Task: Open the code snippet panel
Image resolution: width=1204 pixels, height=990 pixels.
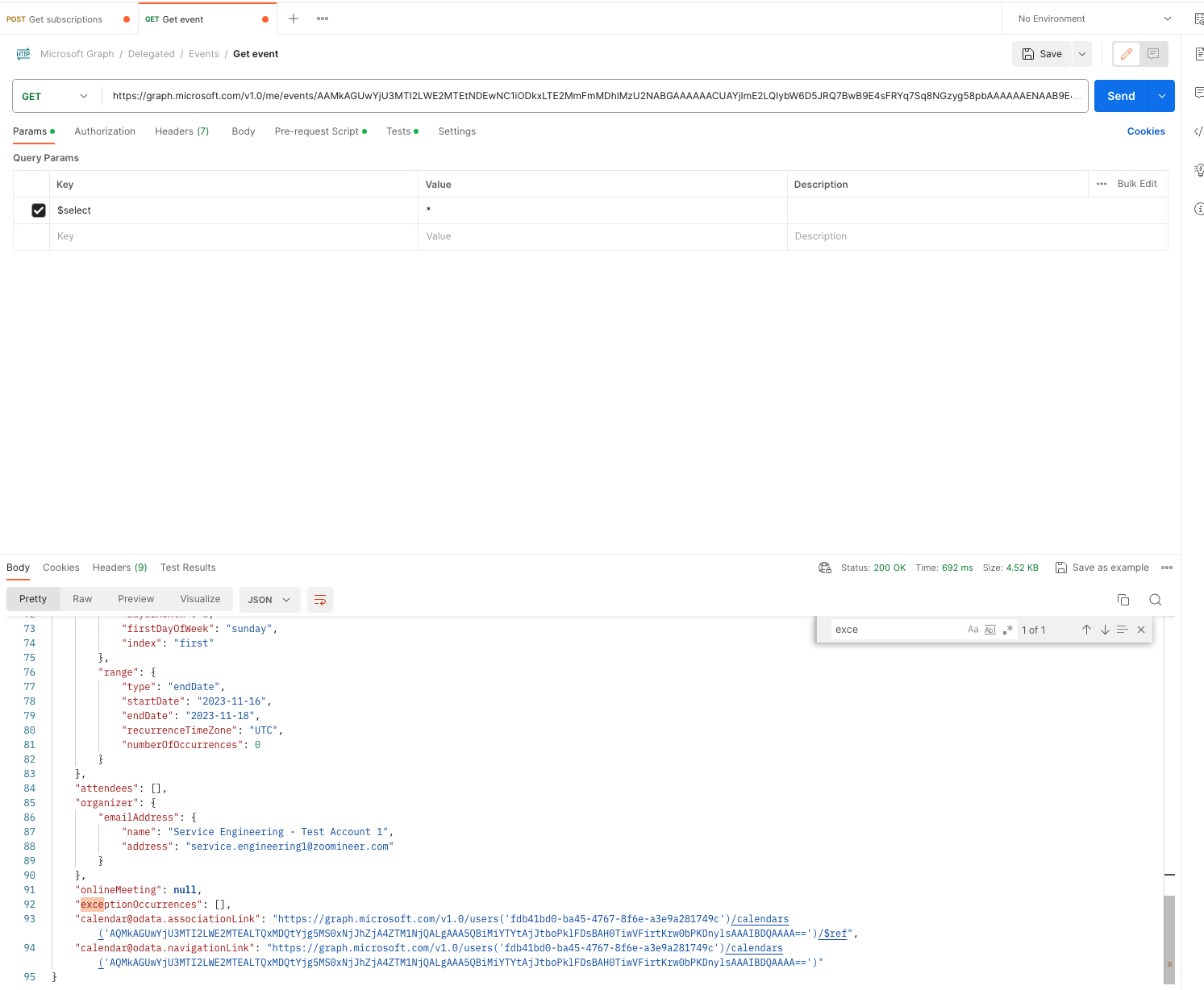Action: pos(1199,131)
